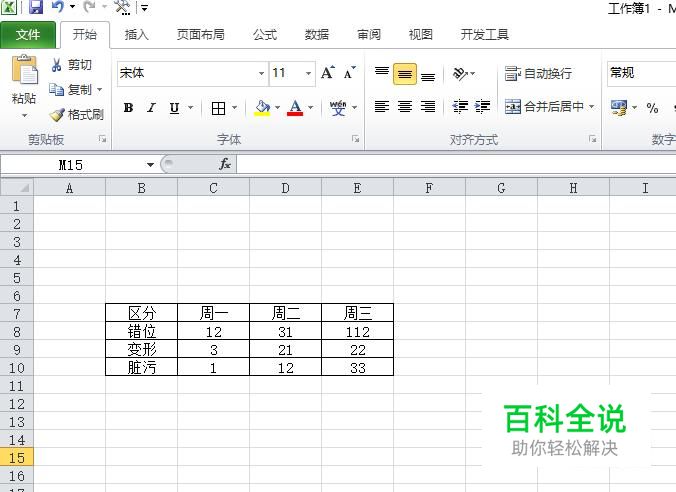Click the insert function fx icon

click(x=225, y=164)
